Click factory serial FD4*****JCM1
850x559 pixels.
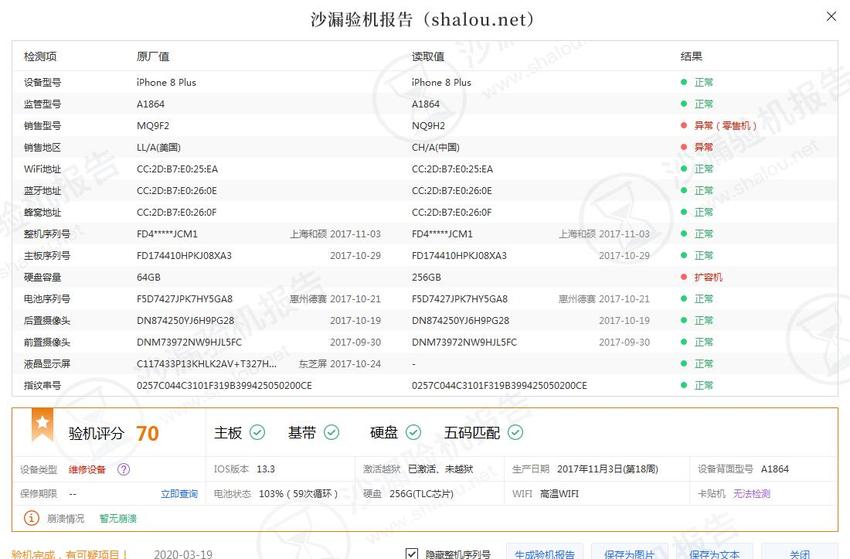tap(167, 234)
